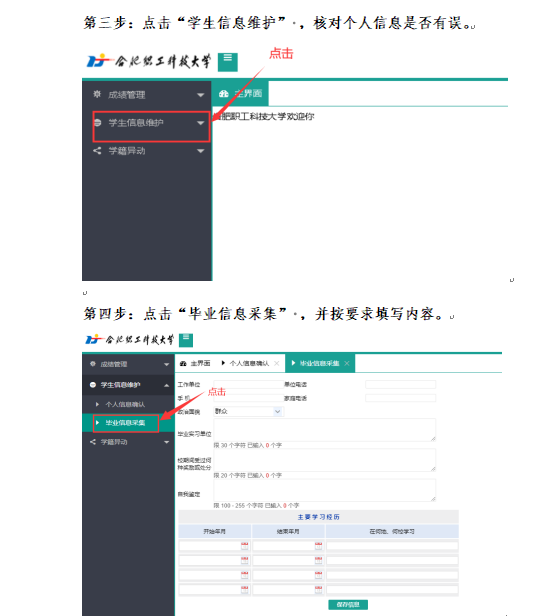Click the share icon beside 学籍异动 in upper sidebar
The image size is (549, 616).
pos(97,150)
